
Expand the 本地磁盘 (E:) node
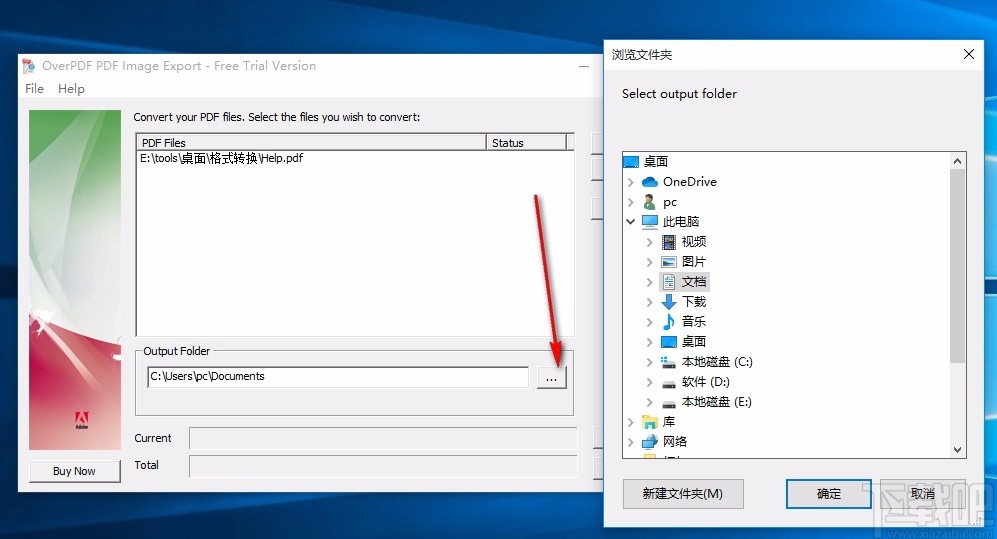click(649, 402)
